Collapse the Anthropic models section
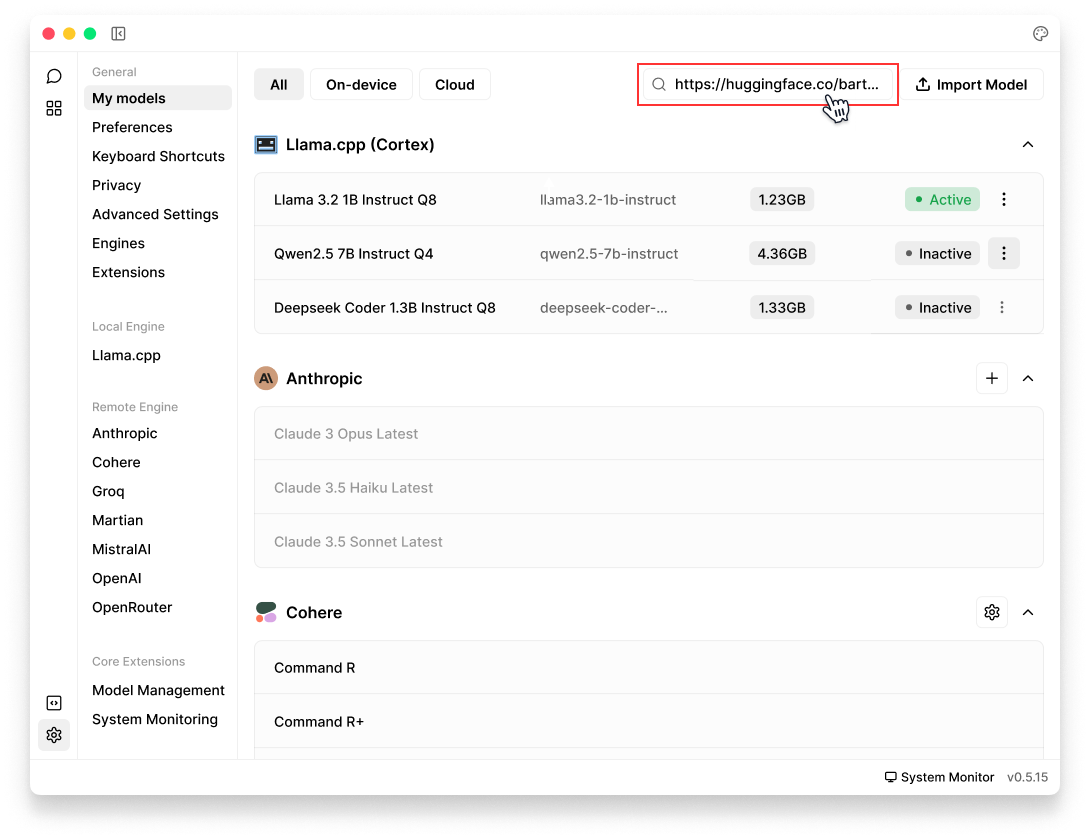The height and width of the screenshot is (840, 1090). click(1027, 379)
